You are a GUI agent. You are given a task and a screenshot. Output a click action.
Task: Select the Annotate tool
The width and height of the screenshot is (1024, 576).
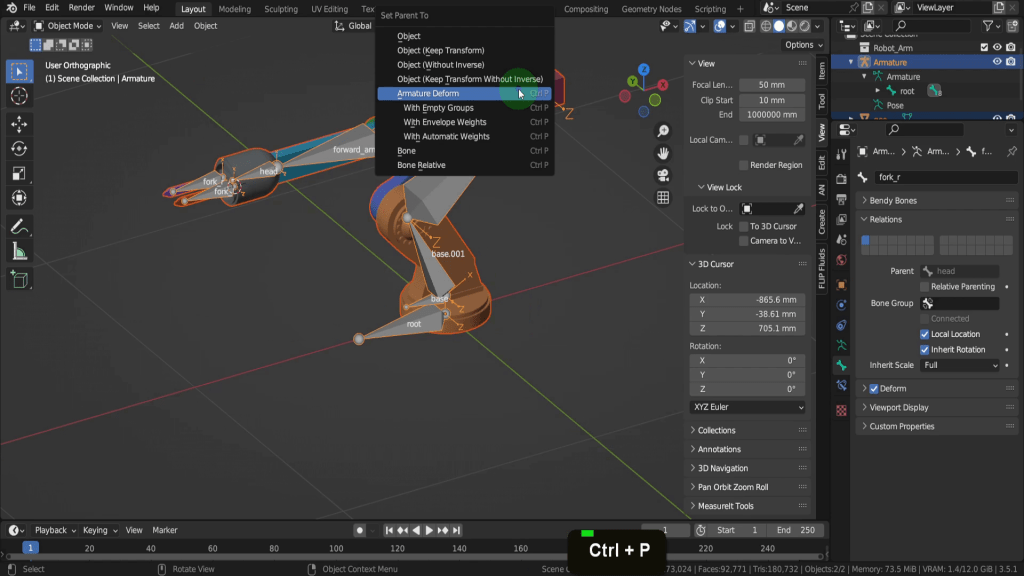click(x=19, y=227)
